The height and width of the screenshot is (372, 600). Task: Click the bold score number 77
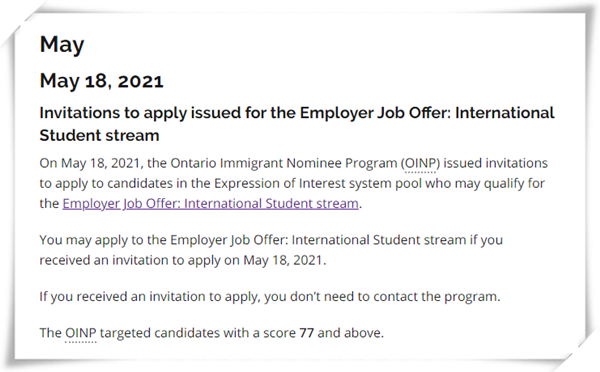click(x=307, y=333)
